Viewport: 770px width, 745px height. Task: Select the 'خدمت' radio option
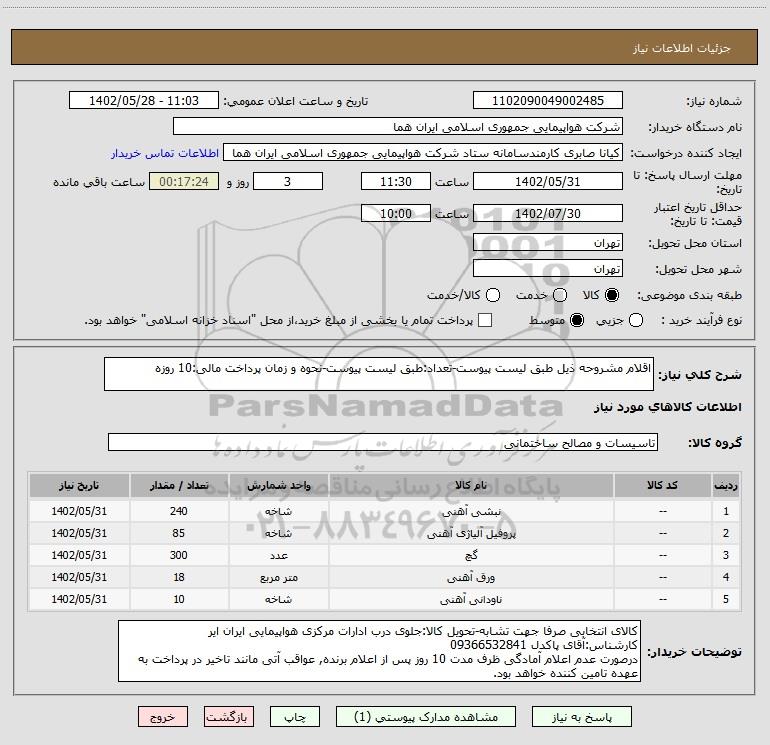coord(559,295)
